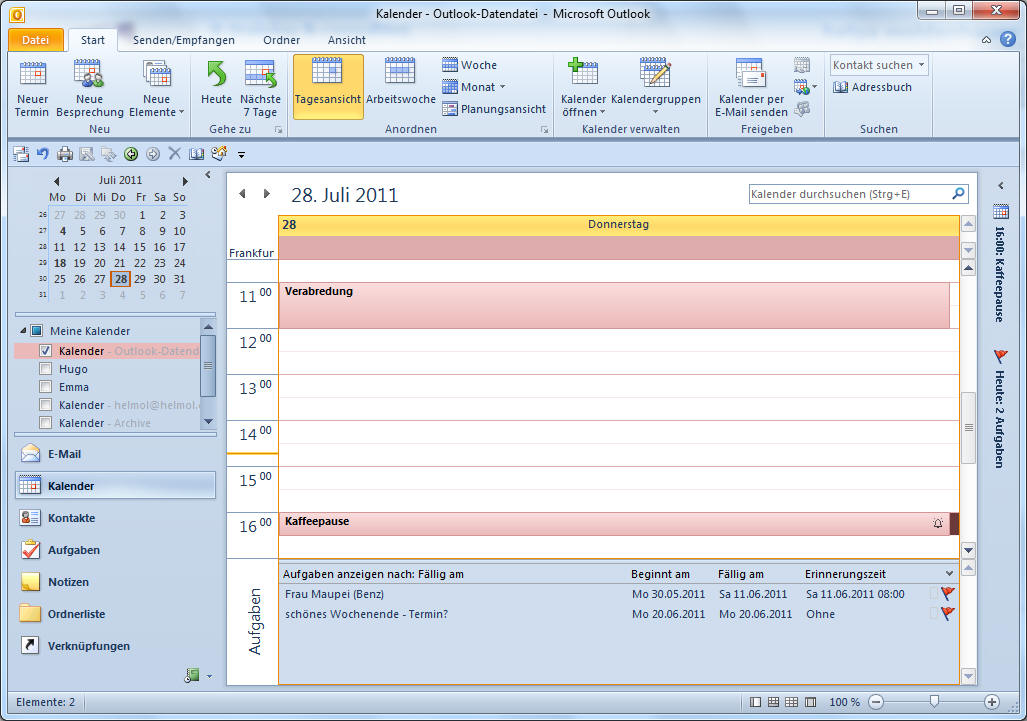The image size is (1027, 721).
Task: Show the next 7 days (Nächste 7 Tage)
Action: pos(260,88)
